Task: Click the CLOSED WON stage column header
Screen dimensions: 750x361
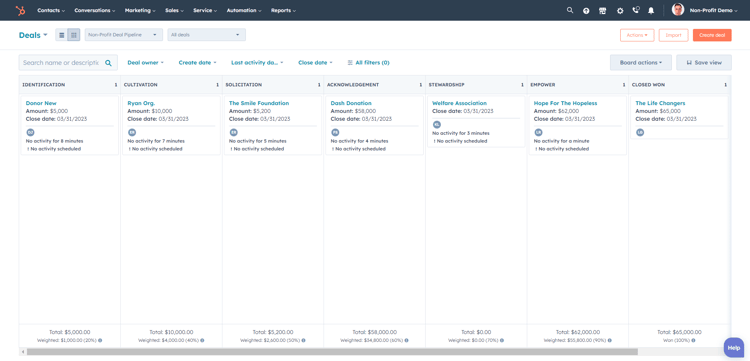Action: click(679, 85)
